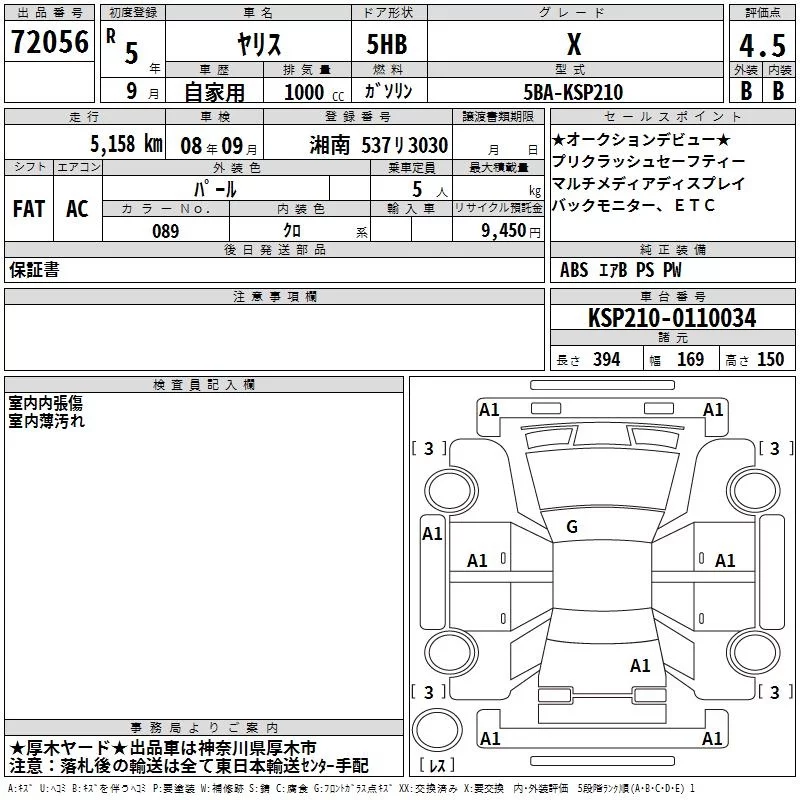Select the バックモニター、ETC line
Viewport: 800px width, 800px height.
634,205
